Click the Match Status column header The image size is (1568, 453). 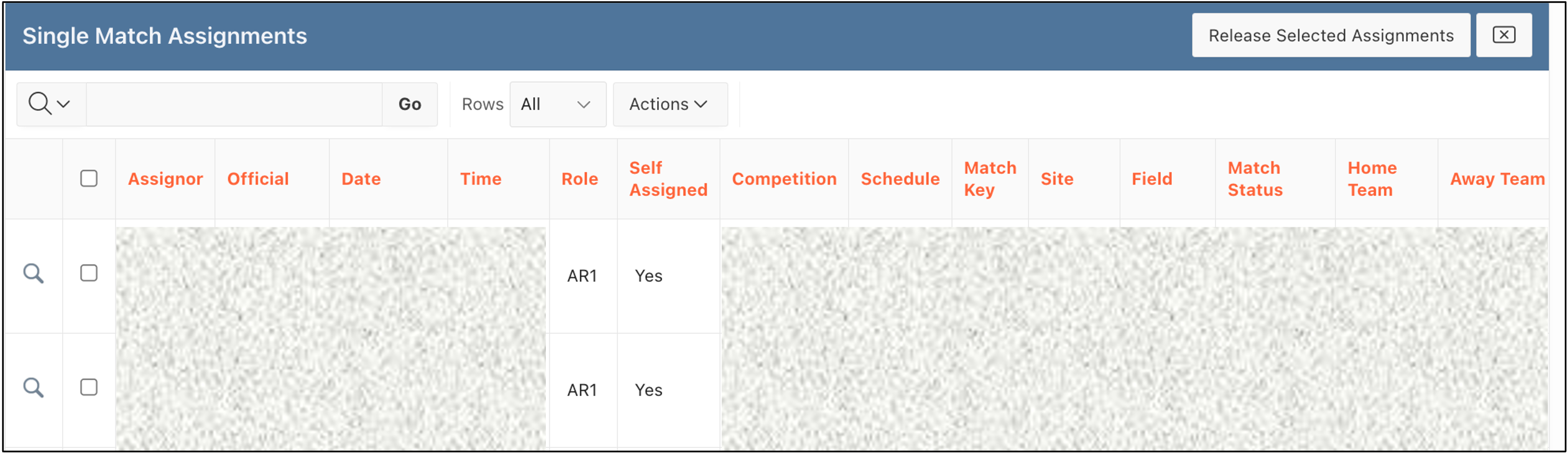point(1255,179)
